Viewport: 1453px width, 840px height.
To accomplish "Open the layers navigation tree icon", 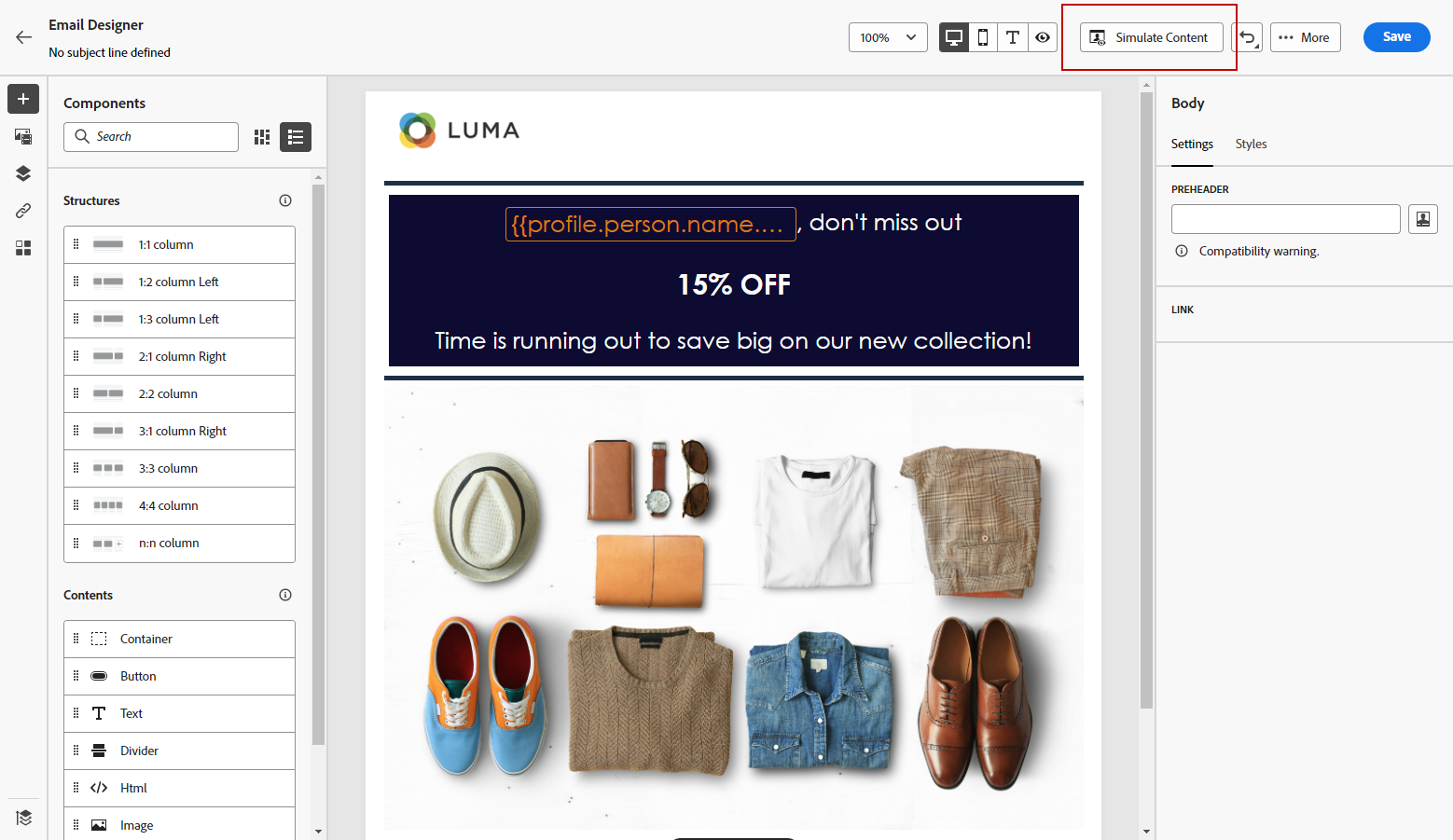I will (23, 173).
